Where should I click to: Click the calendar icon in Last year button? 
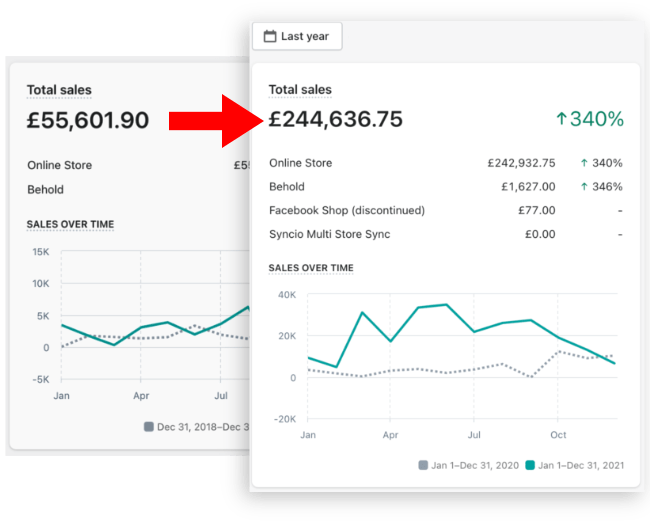pyautogui.click(x=270, y=36)
